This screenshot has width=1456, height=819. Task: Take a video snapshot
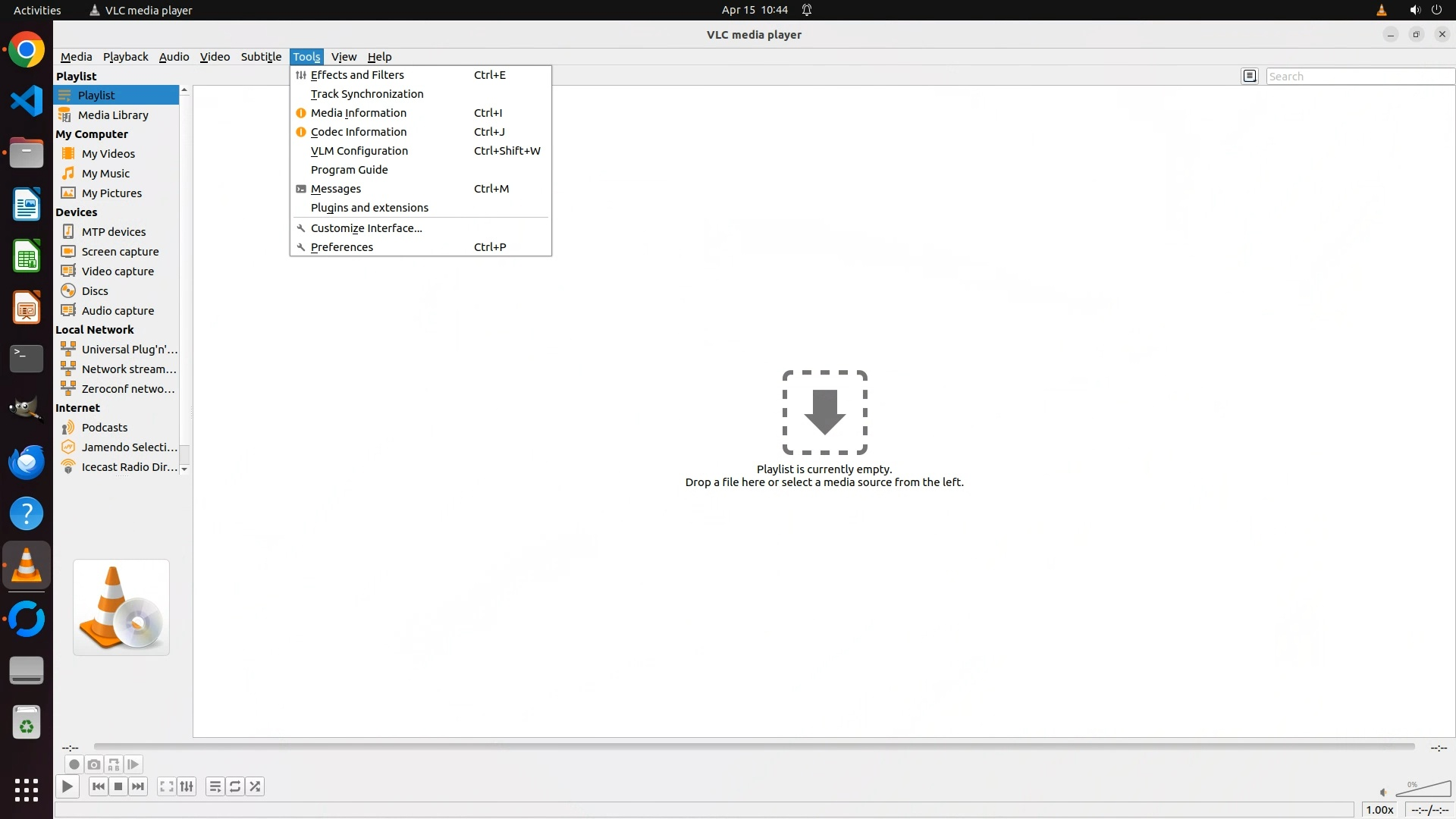pos(94,764)
